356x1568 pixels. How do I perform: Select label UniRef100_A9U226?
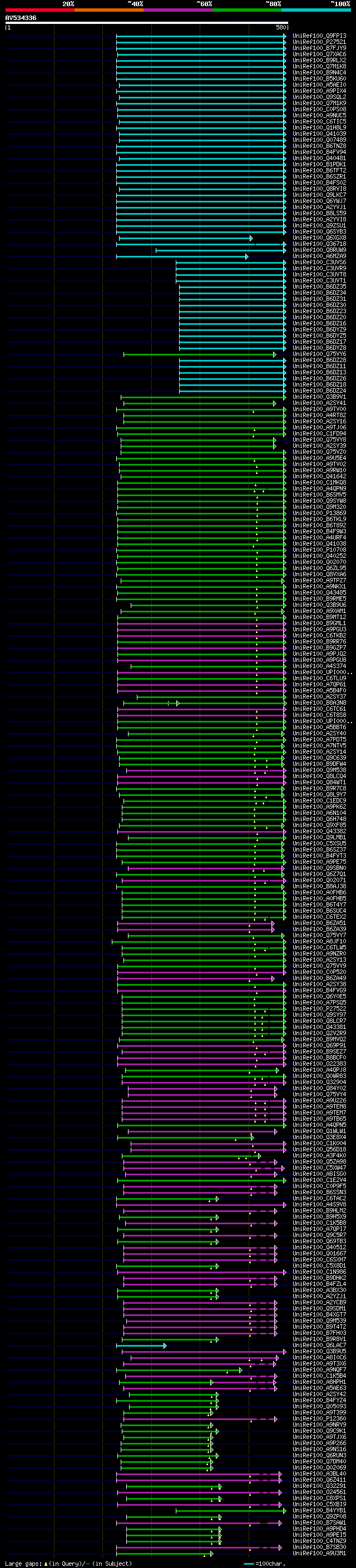point(319,1101)
